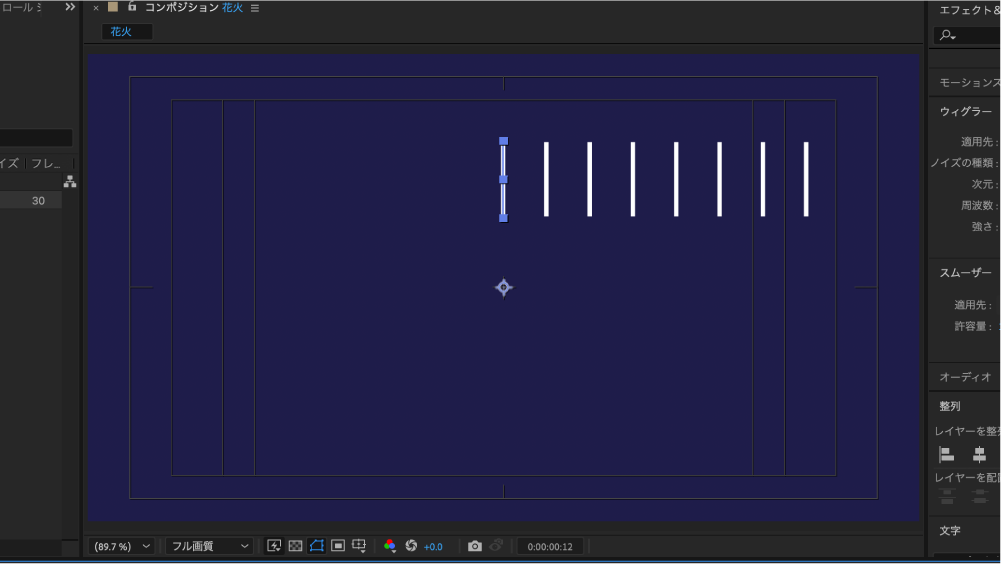Click distribute vertical centers icon
This screenshot has height=564, width=1001.
pos(979,496)
